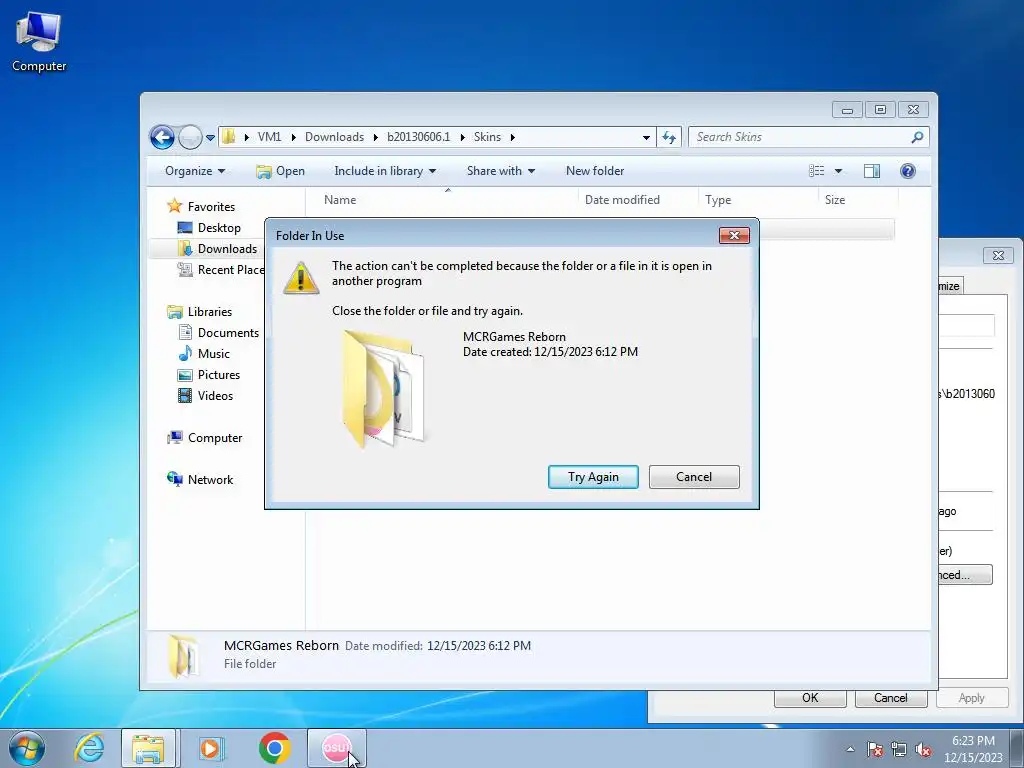
Task: Maximize the Skins Explorer window
Action: pyautogui.click(x=880, y=110)
